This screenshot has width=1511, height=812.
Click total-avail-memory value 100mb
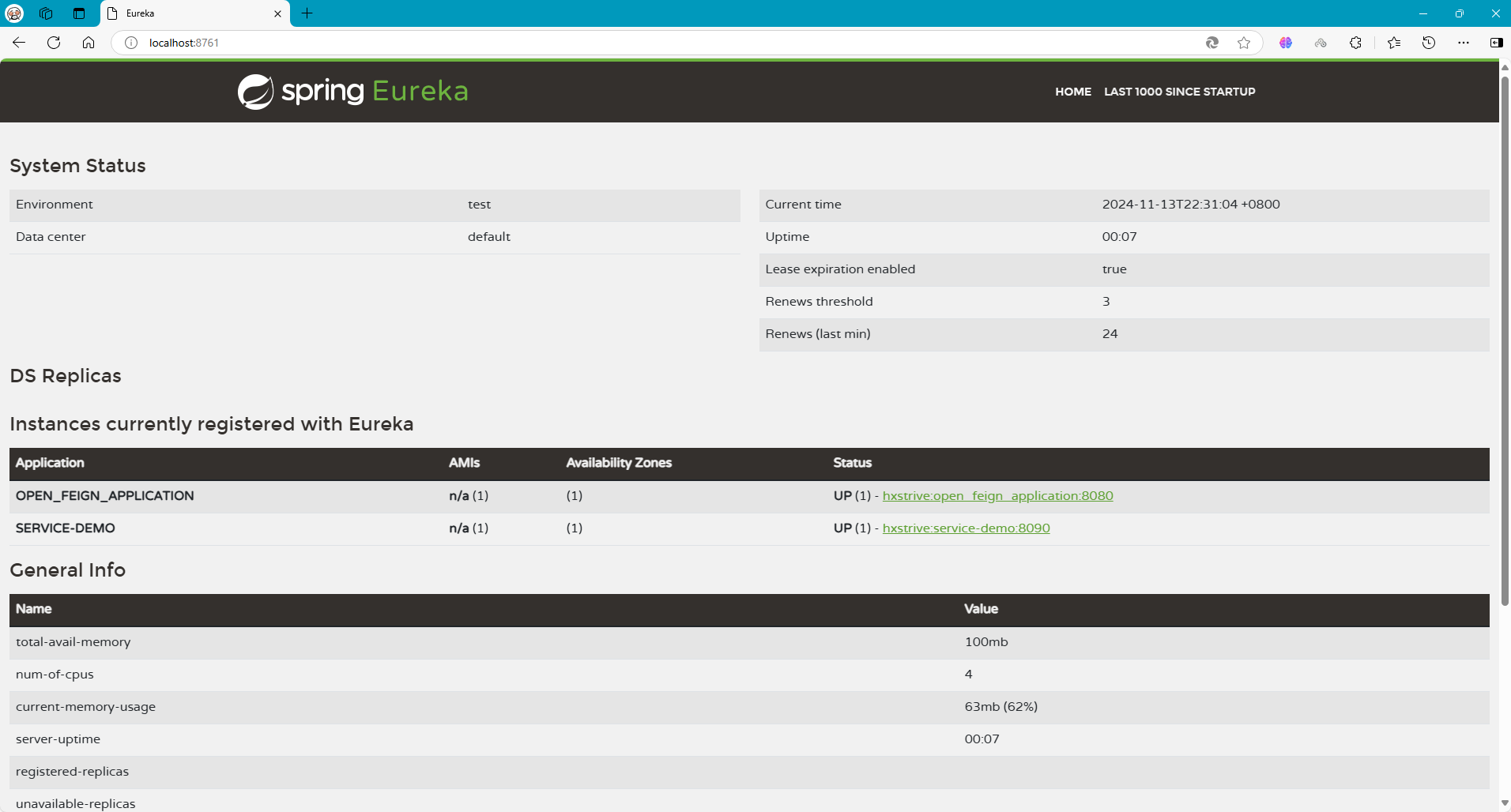[x=986, y=642]
